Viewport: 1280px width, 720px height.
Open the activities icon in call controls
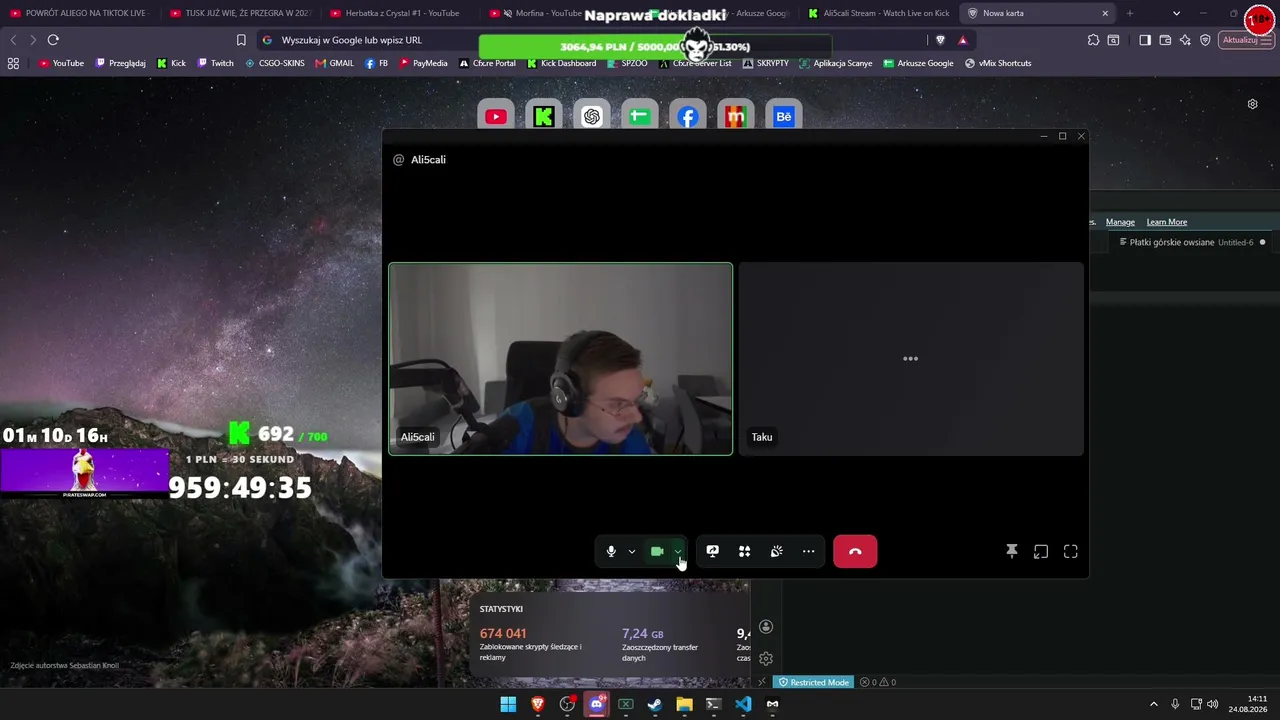(744, 551)
